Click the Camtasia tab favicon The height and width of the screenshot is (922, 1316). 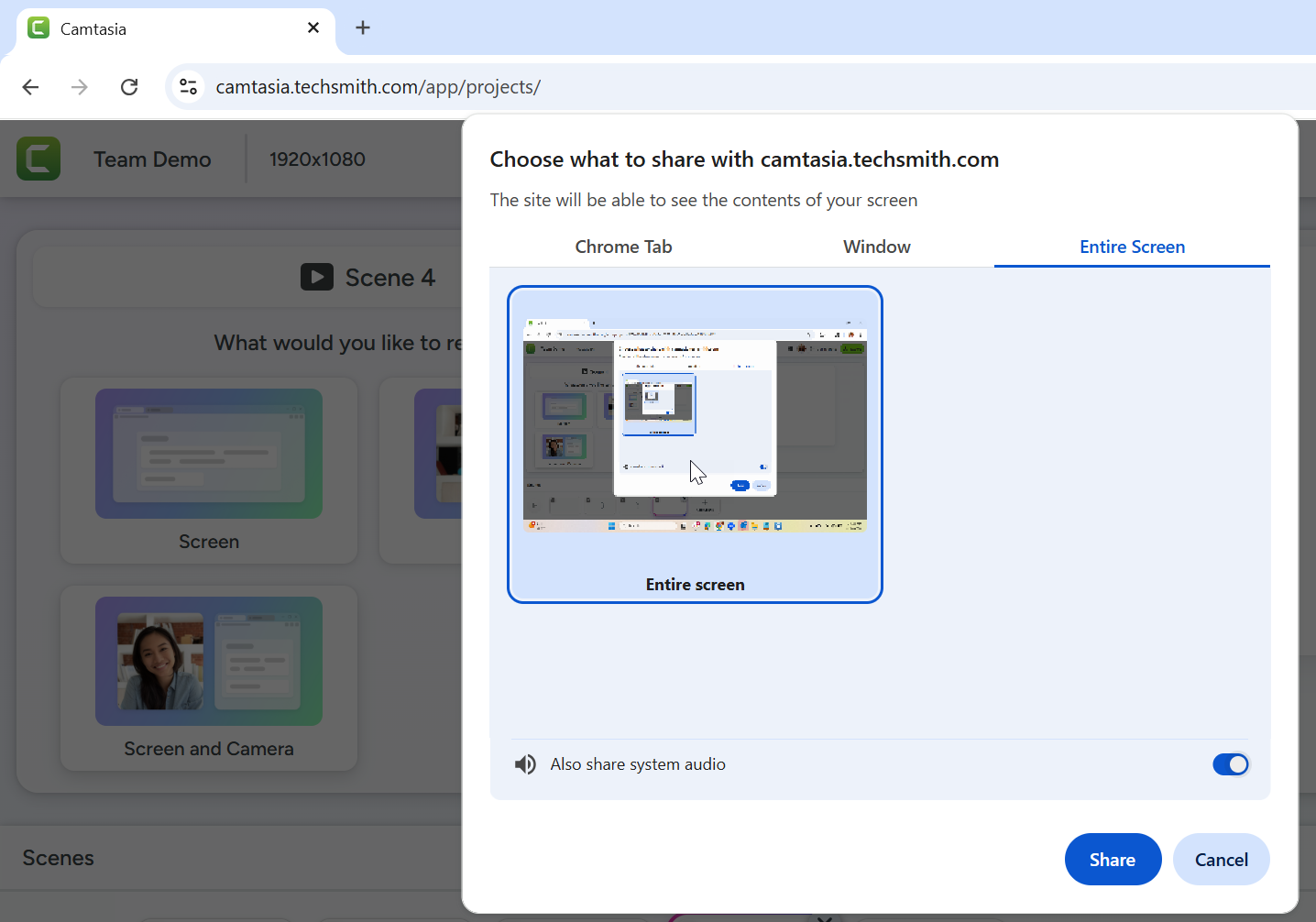[38, 27]
